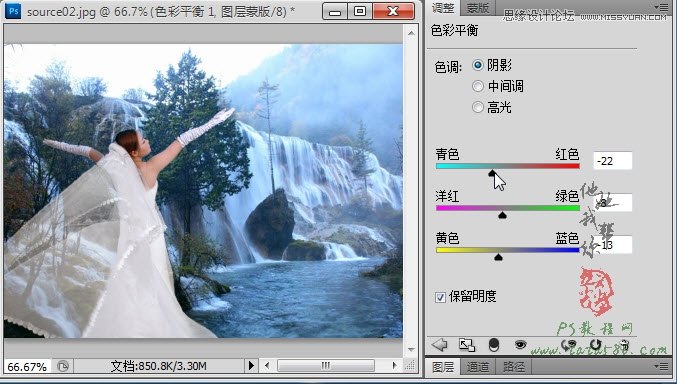Click the 色彩平衡 panel heading
677x384 pixels.
(454, 31)
